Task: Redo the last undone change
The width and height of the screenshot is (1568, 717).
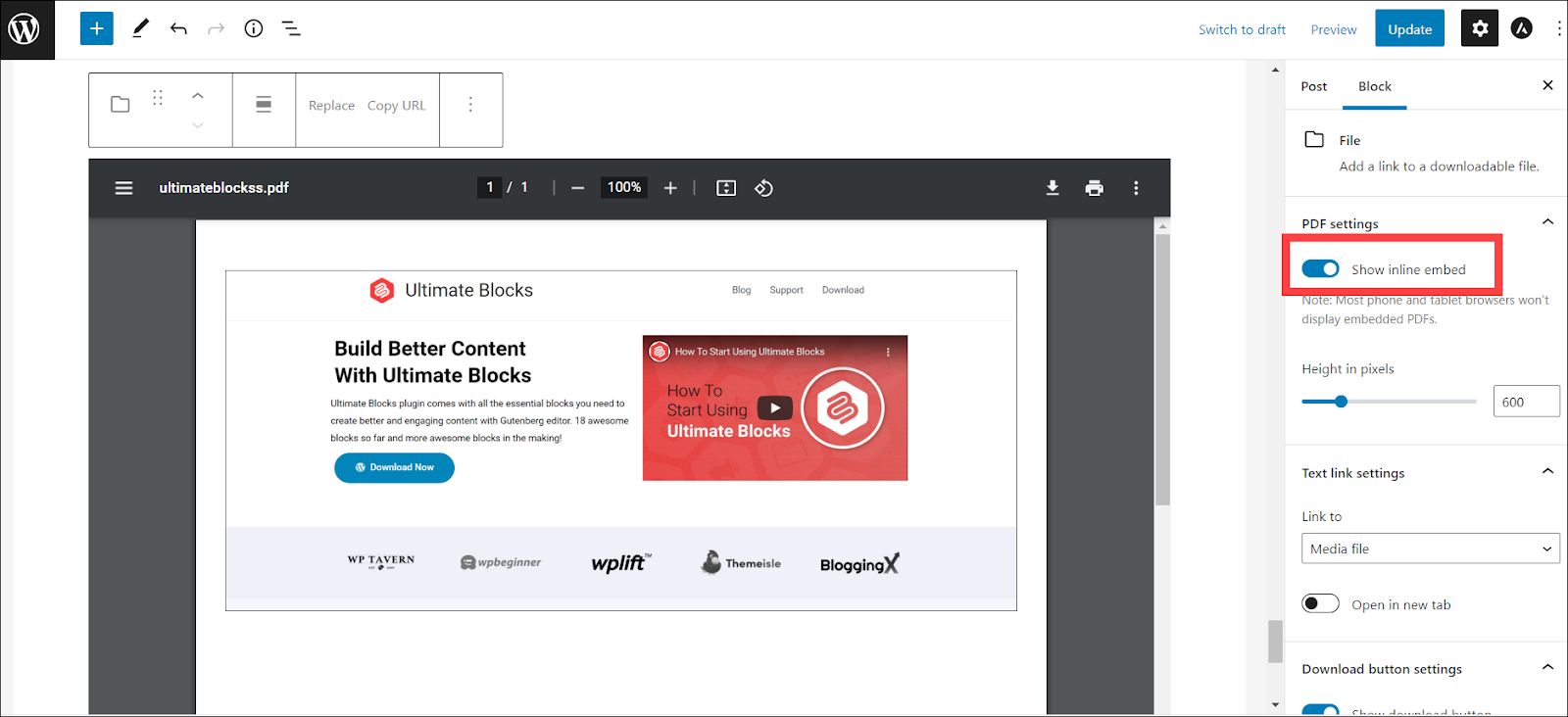Action: click(216, 28)
